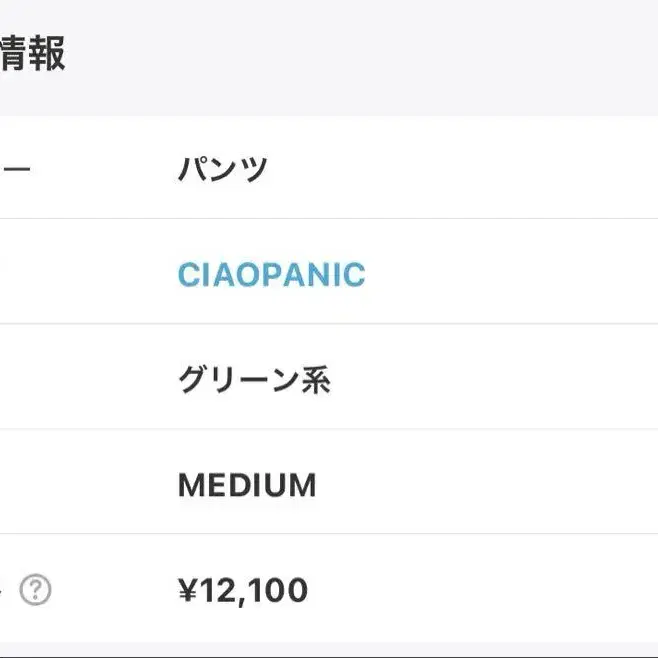658x658 pixels.
Task: Select the パンツ category value
Action: pyautogui.click(x=222, y=169)
